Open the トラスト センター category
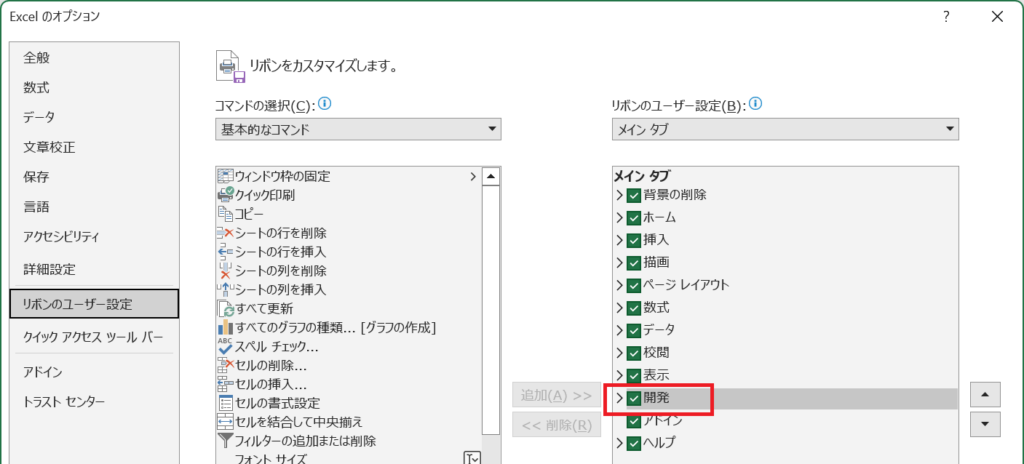This screenshot has height=464, width=1024. tap(94, 401)
